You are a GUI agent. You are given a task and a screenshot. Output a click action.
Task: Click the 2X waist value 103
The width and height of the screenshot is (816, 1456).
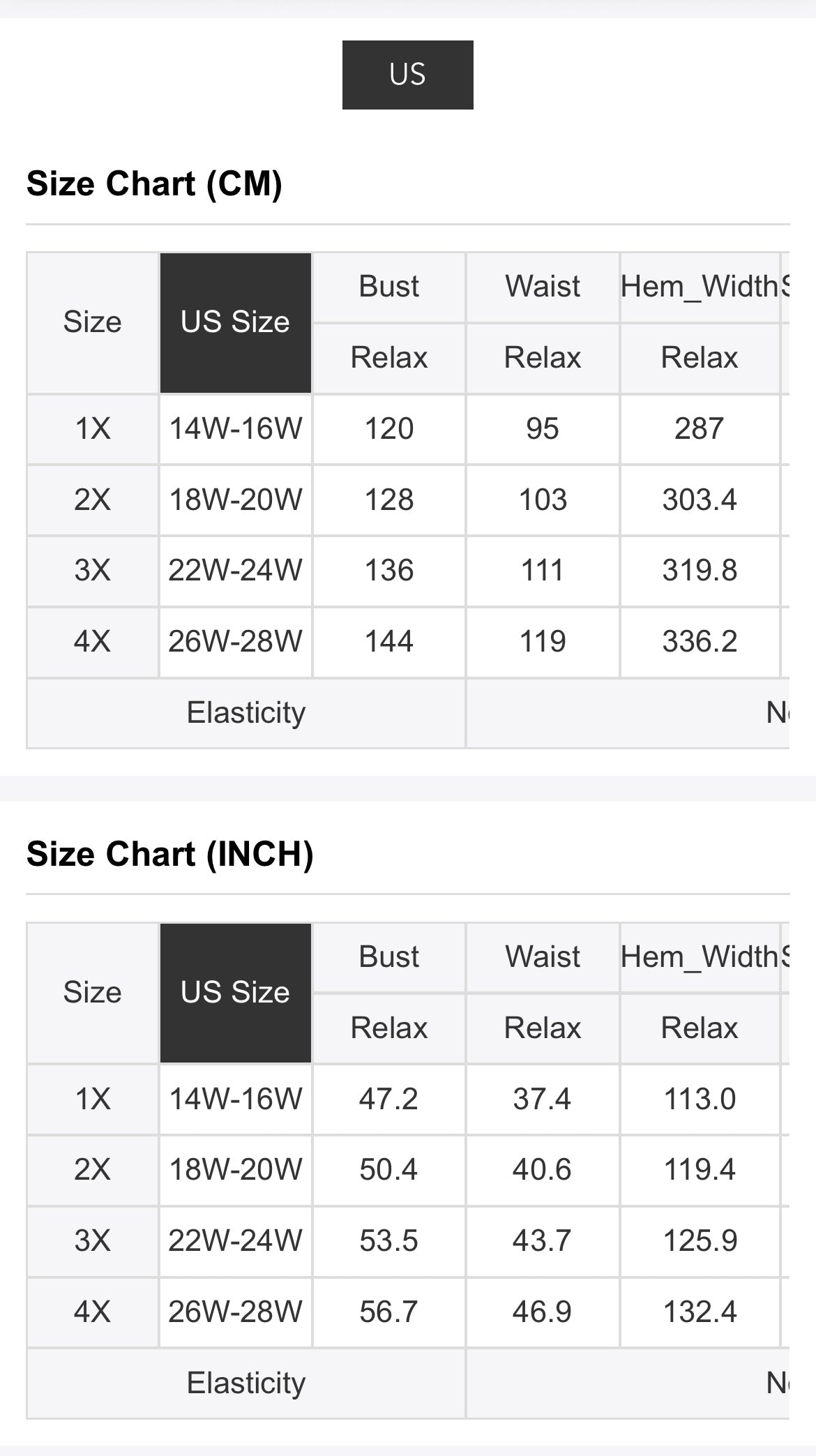pos(542,500)
